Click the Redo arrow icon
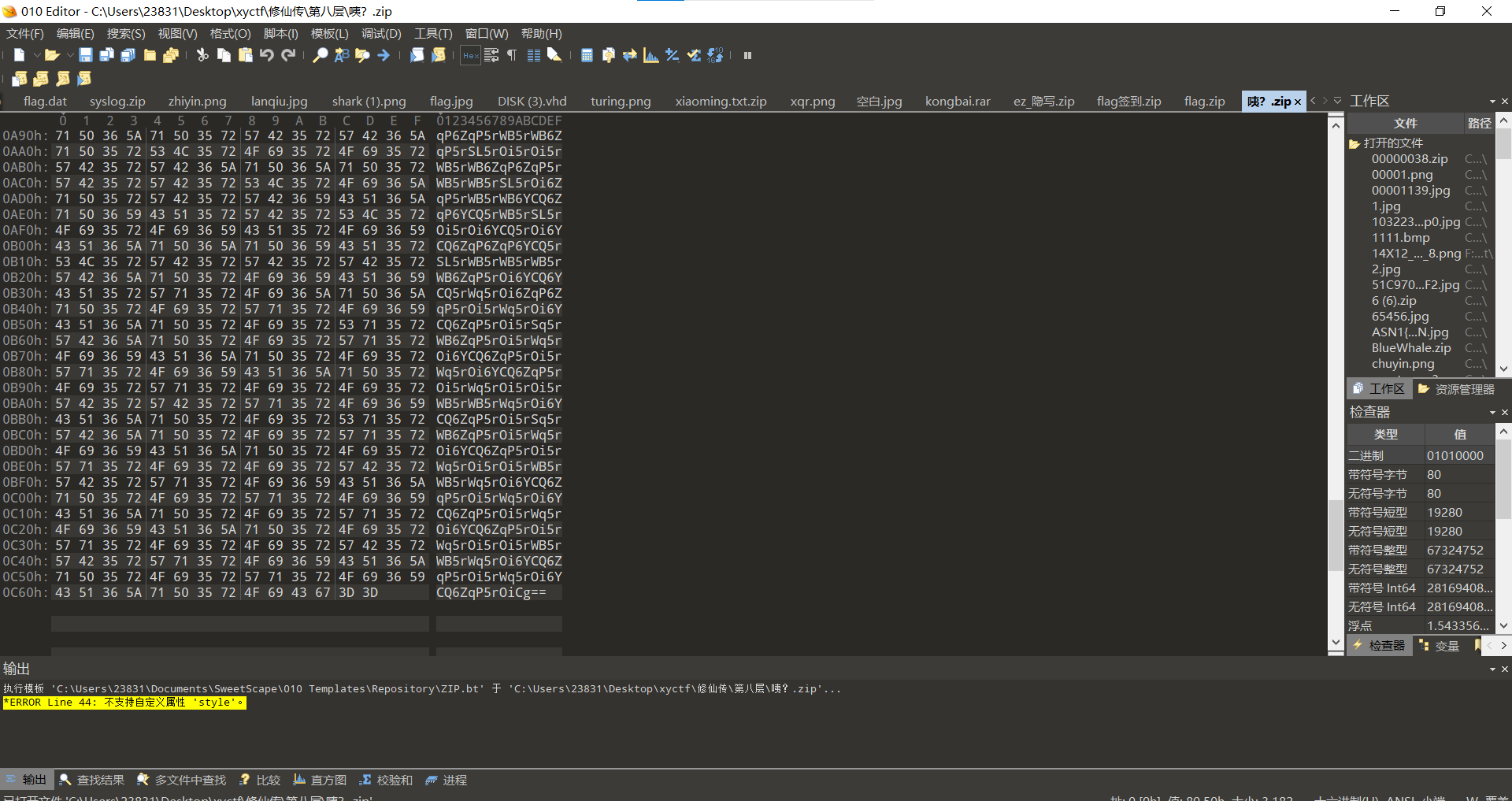Image resolution: width=1512 pixels, height=801 pixels. click(288, 55)
